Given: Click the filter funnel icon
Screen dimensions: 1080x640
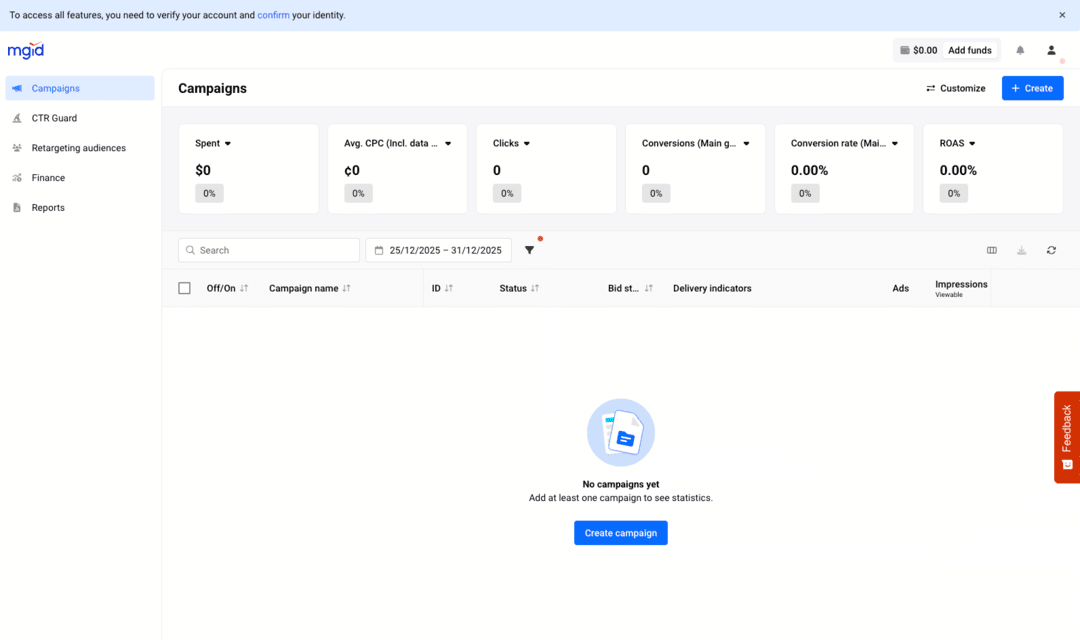Looking at the screenshot, I should point(529,250).
